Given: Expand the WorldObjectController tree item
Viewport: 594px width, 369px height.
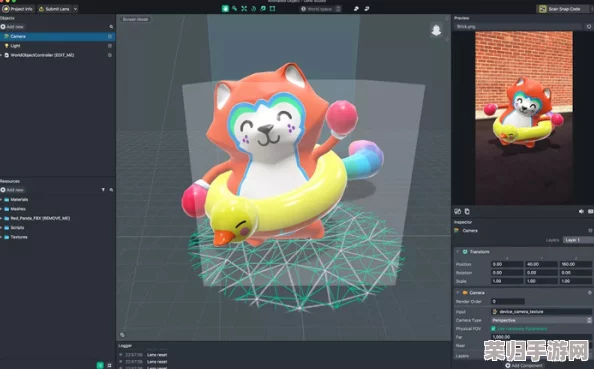Looking at the screenshot, I should coord(2,55).
